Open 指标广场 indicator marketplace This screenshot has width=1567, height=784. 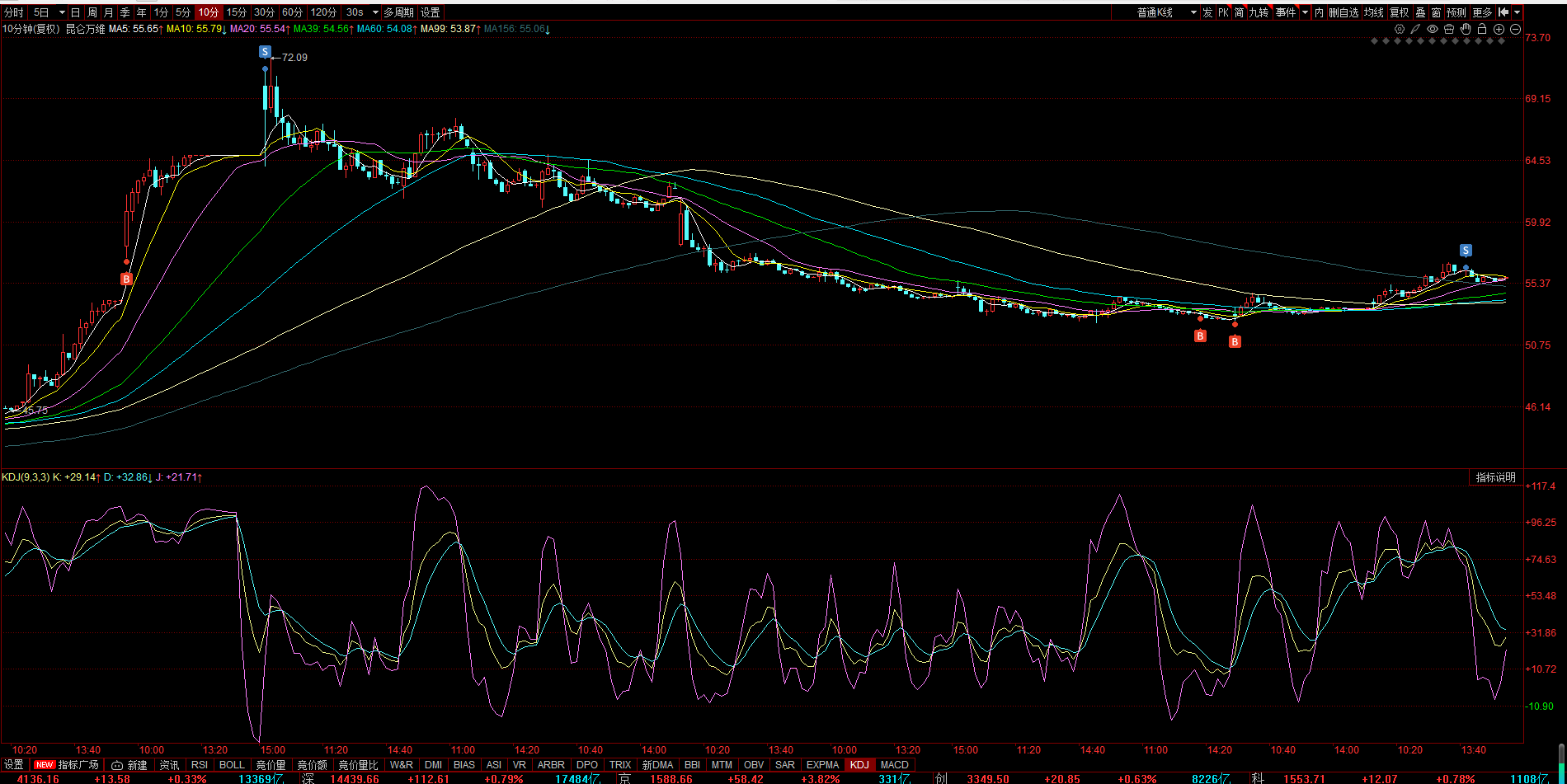[x=78, y=765]
